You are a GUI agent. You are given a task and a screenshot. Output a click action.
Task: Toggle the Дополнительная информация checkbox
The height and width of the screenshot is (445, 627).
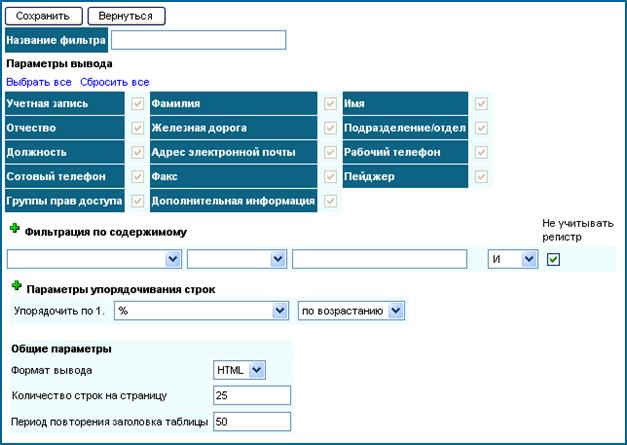330,201
